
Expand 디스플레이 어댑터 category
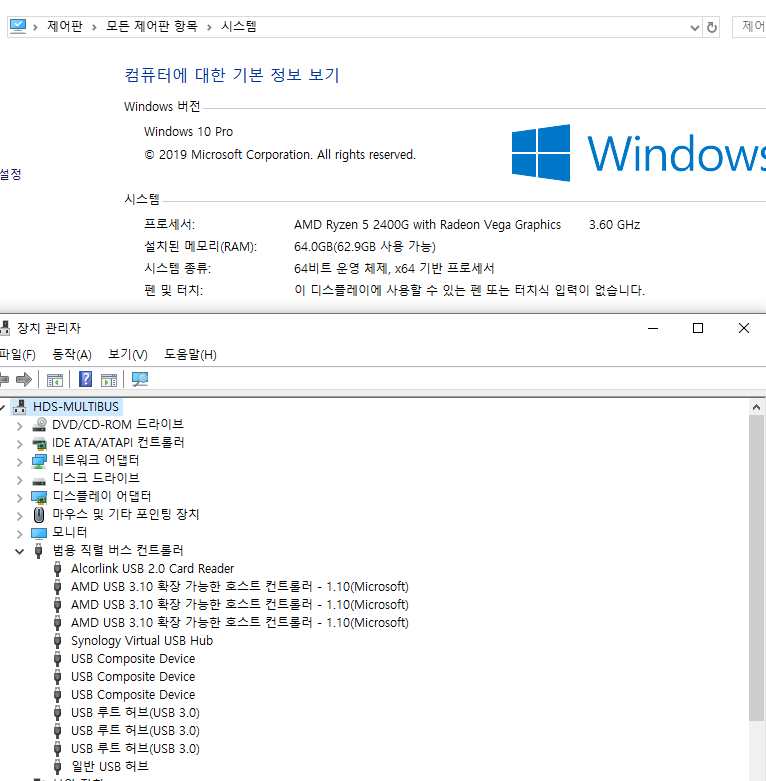(x=19, y=498)
